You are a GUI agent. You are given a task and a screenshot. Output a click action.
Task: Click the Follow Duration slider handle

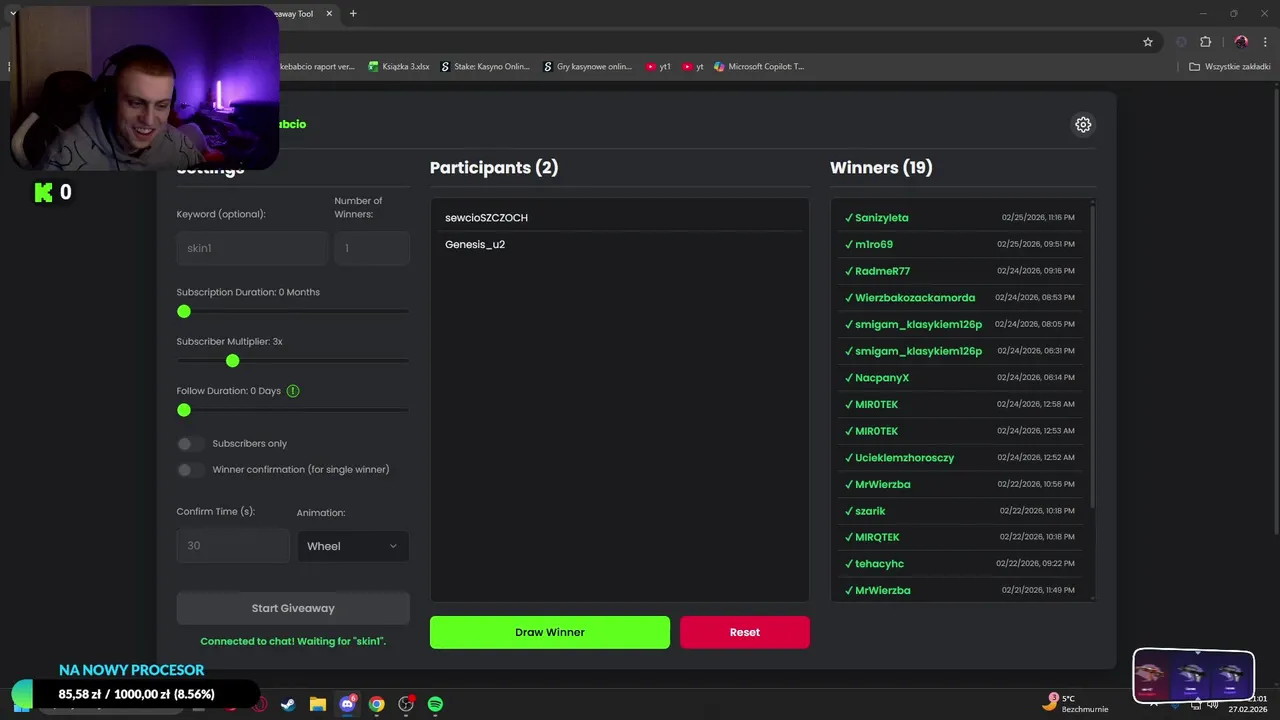pos(184,410)
